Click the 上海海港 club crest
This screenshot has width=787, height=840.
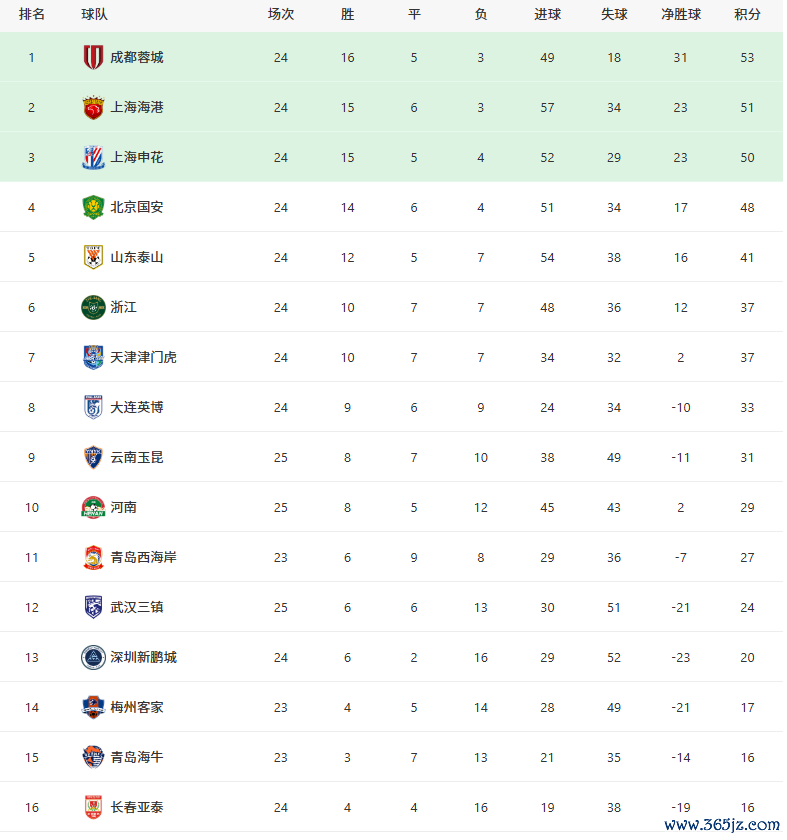tap(93, 107)
